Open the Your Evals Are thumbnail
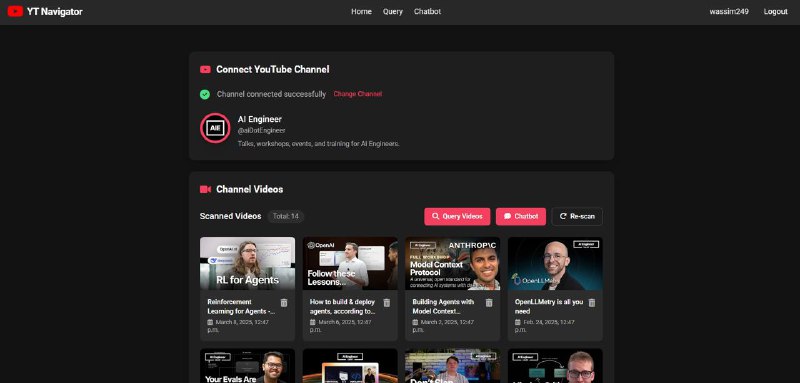The height and width of the screenshot is (383, 800). tap(247, 366)
